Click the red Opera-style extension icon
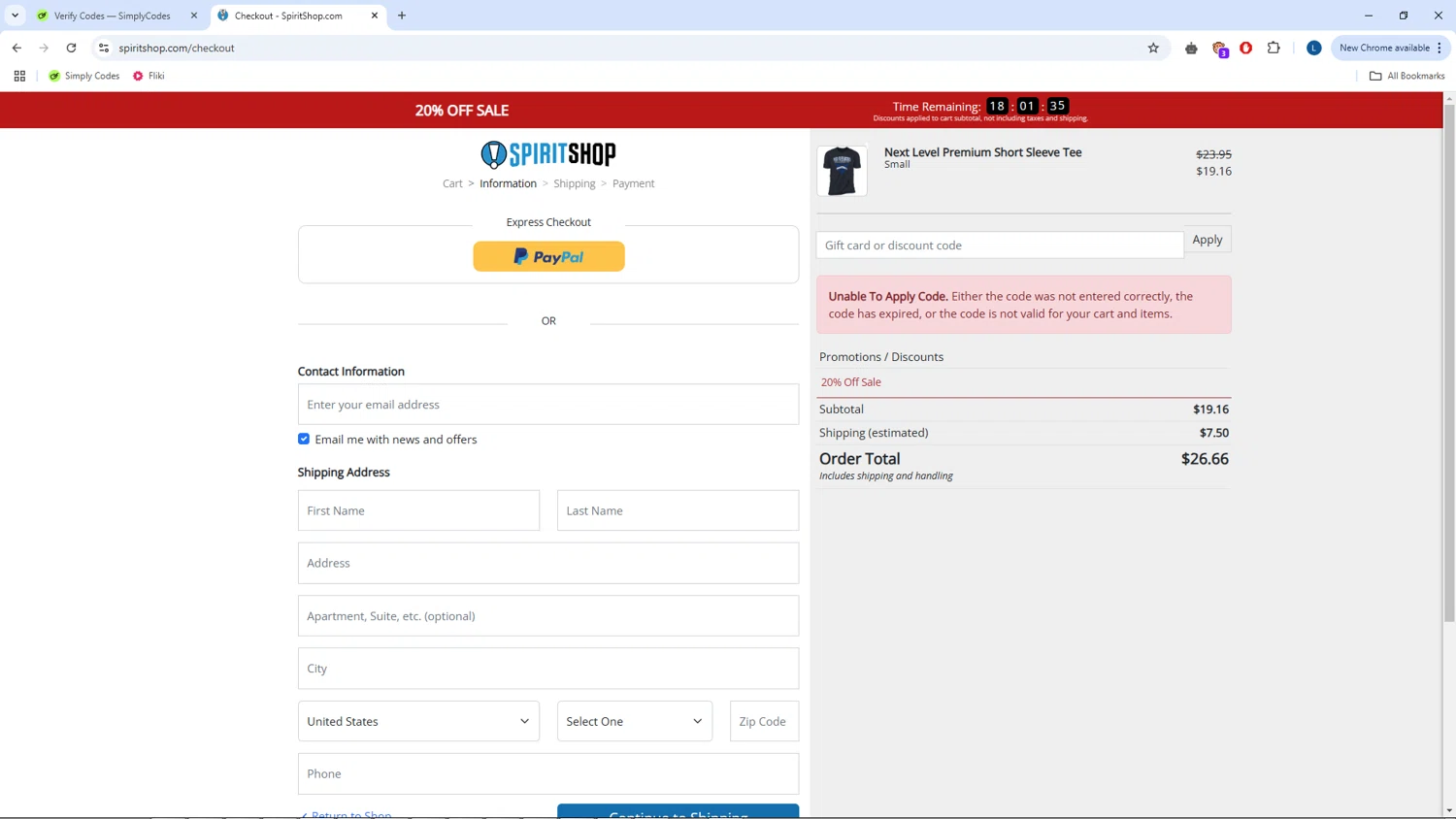This screenshot has height=819, width=1456. [x=1245, y=48]
